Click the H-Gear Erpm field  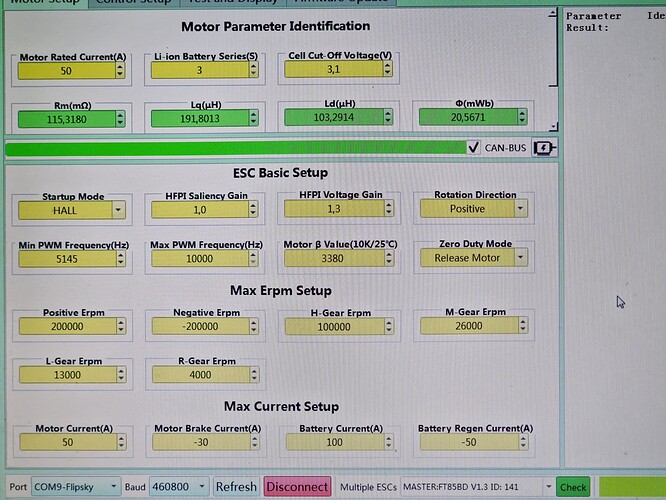[x=334, y=327]
